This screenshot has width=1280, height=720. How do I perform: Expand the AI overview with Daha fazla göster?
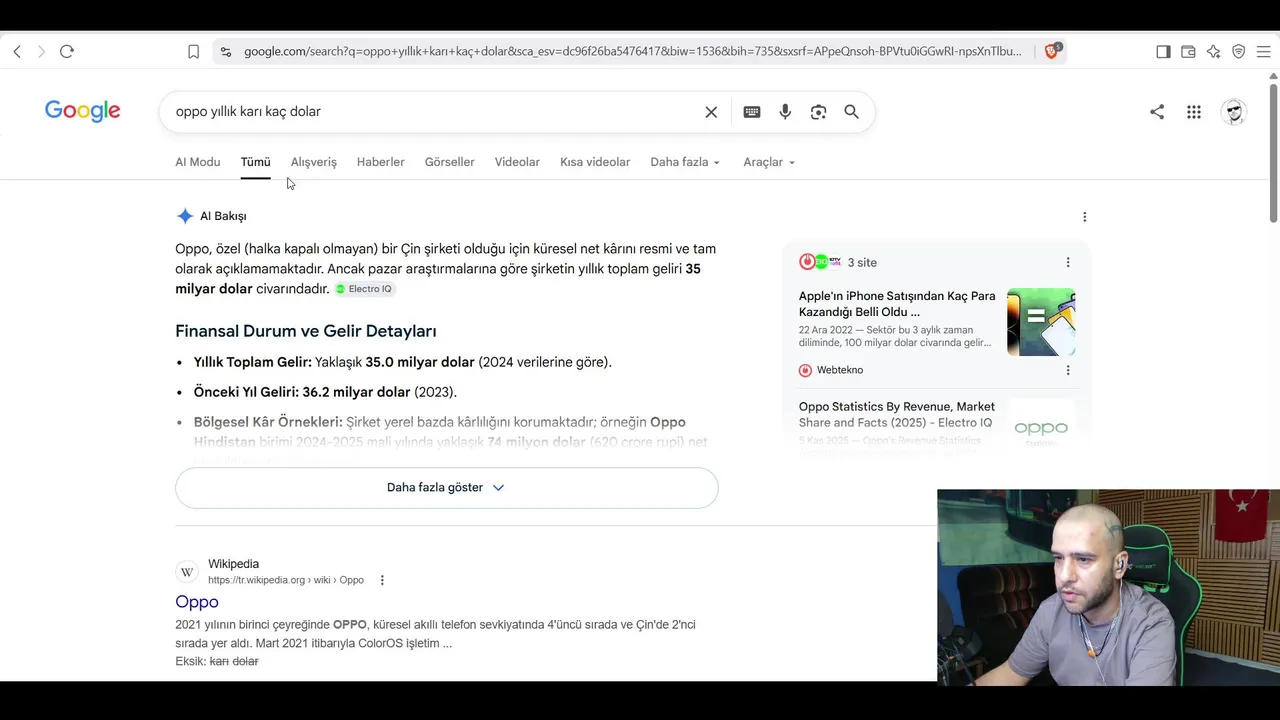point(447,488)
